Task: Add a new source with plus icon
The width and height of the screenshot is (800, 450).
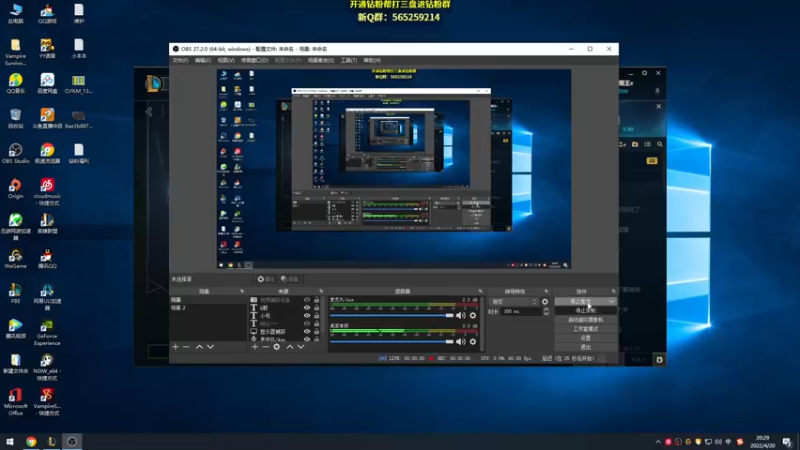Action: (255, 347)
